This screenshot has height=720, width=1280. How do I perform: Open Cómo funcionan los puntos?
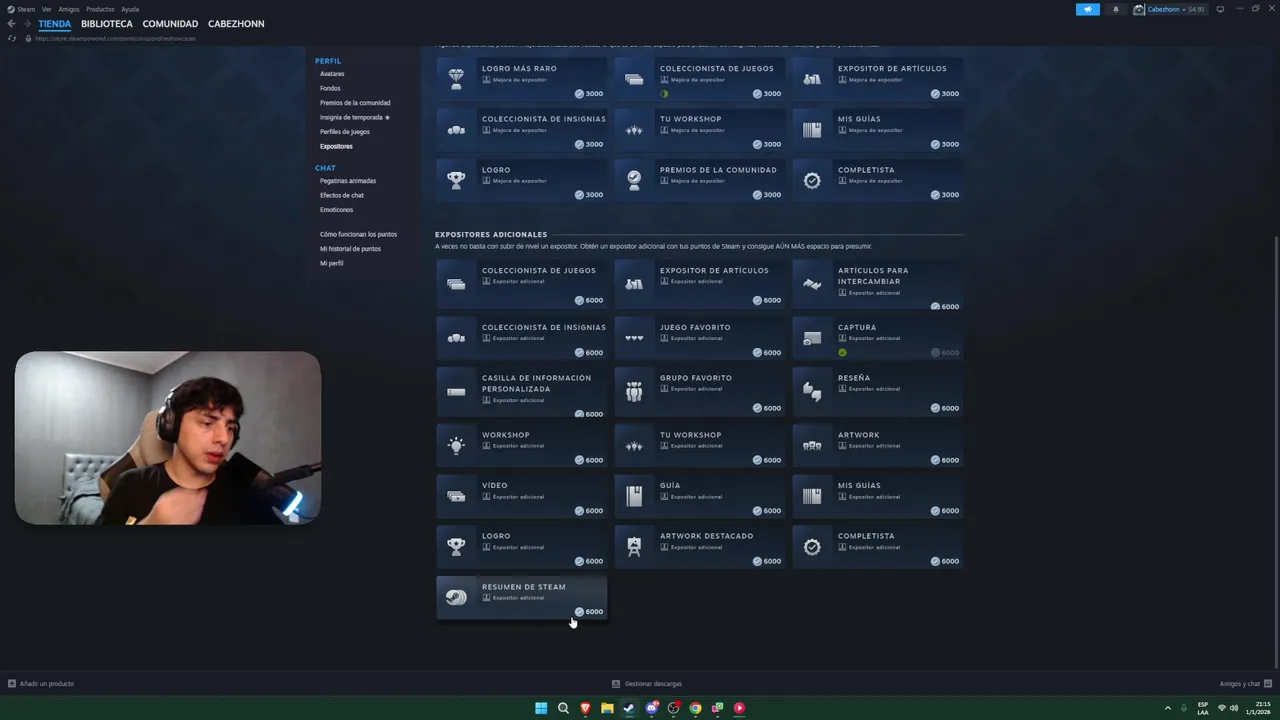pos(358,234)
